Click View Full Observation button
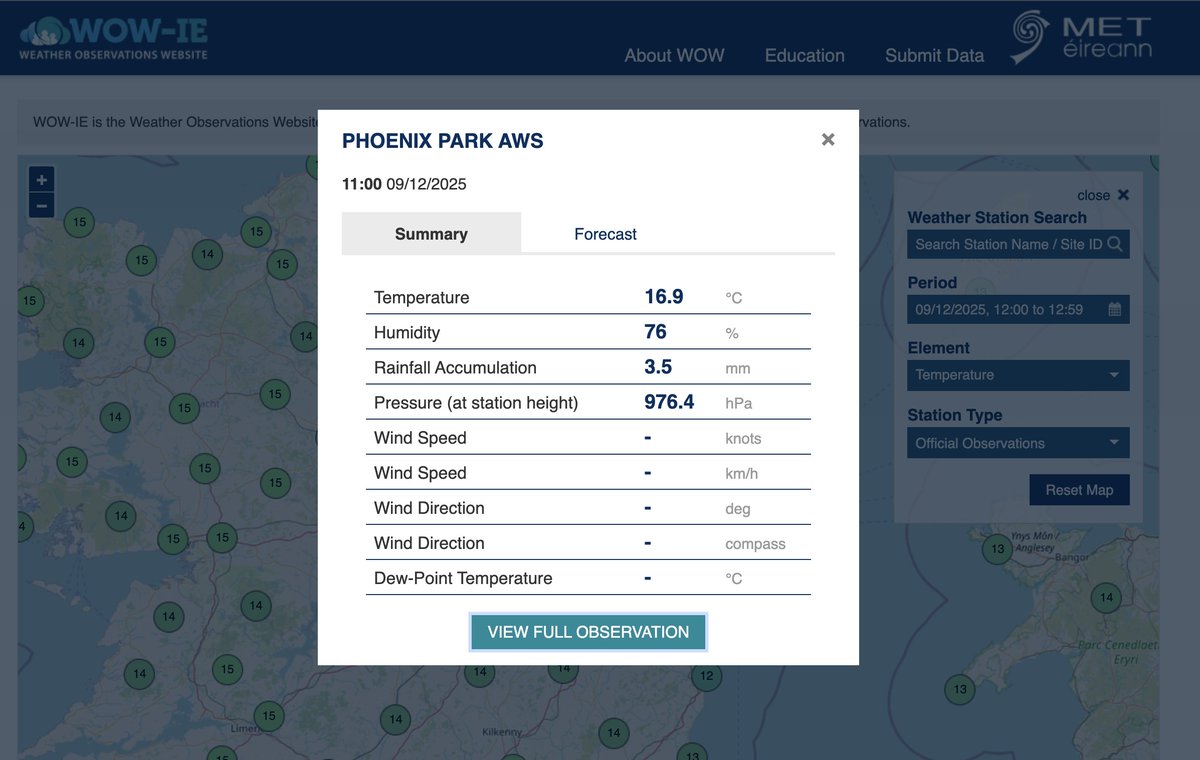The image size is (1200, 760). coord(588,632)
